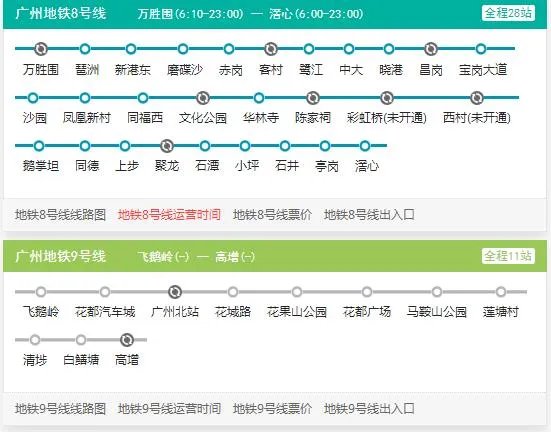Click the 聚龙 transfer station icon
The image size is (551, 432).
(x=167, y=146)
